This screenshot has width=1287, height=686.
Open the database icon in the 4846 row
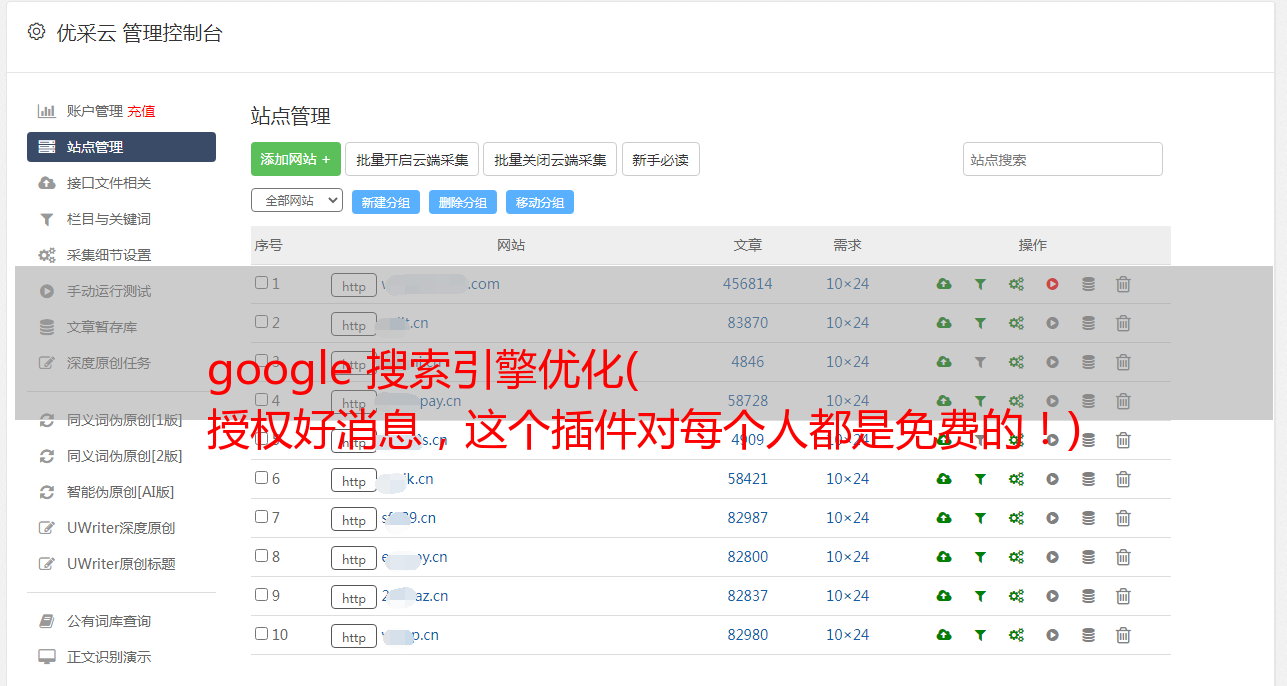pos(1088,362)
